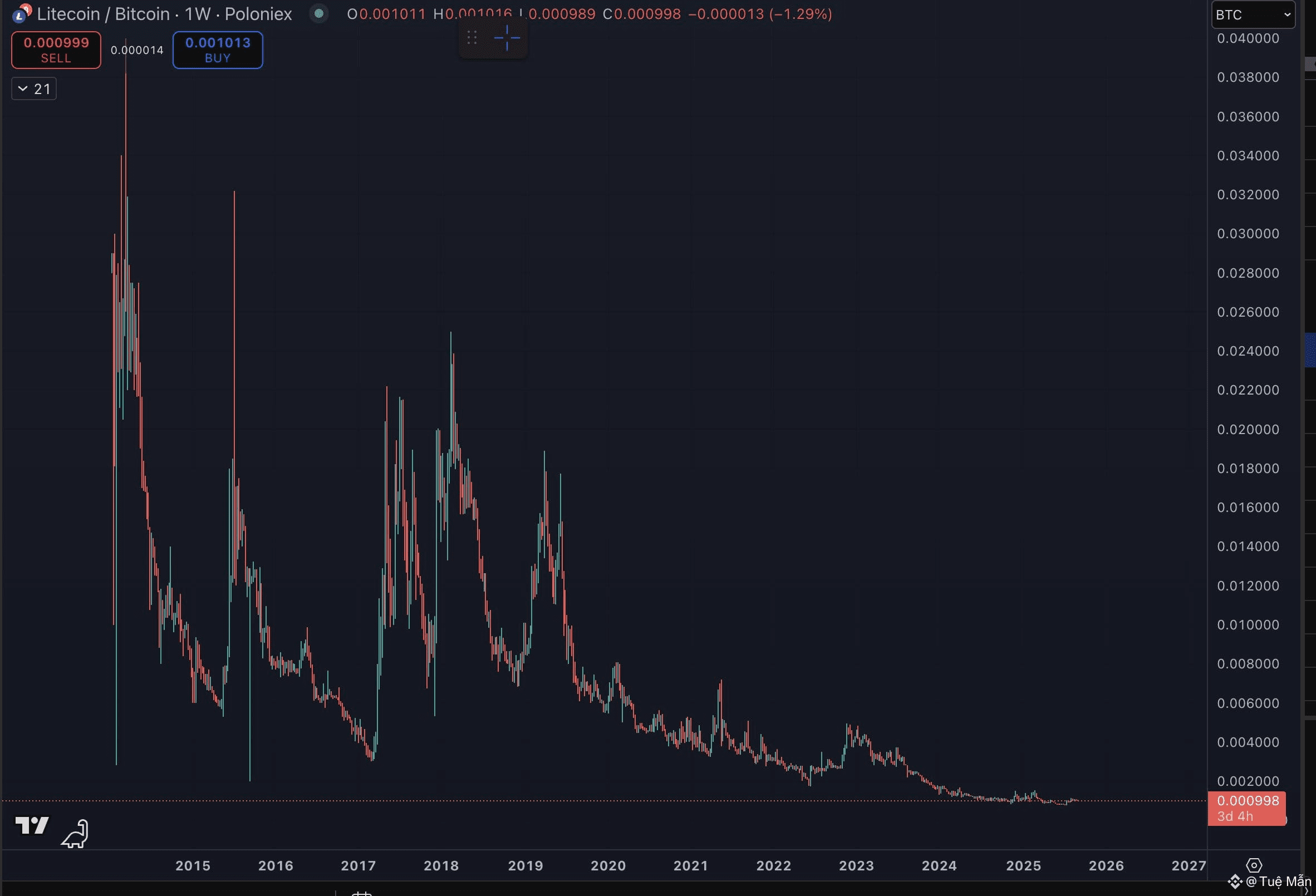Click the 0.006000 price scale label
The height and width of the screenshot is (896, 1316).
(x=1248, y=703)
